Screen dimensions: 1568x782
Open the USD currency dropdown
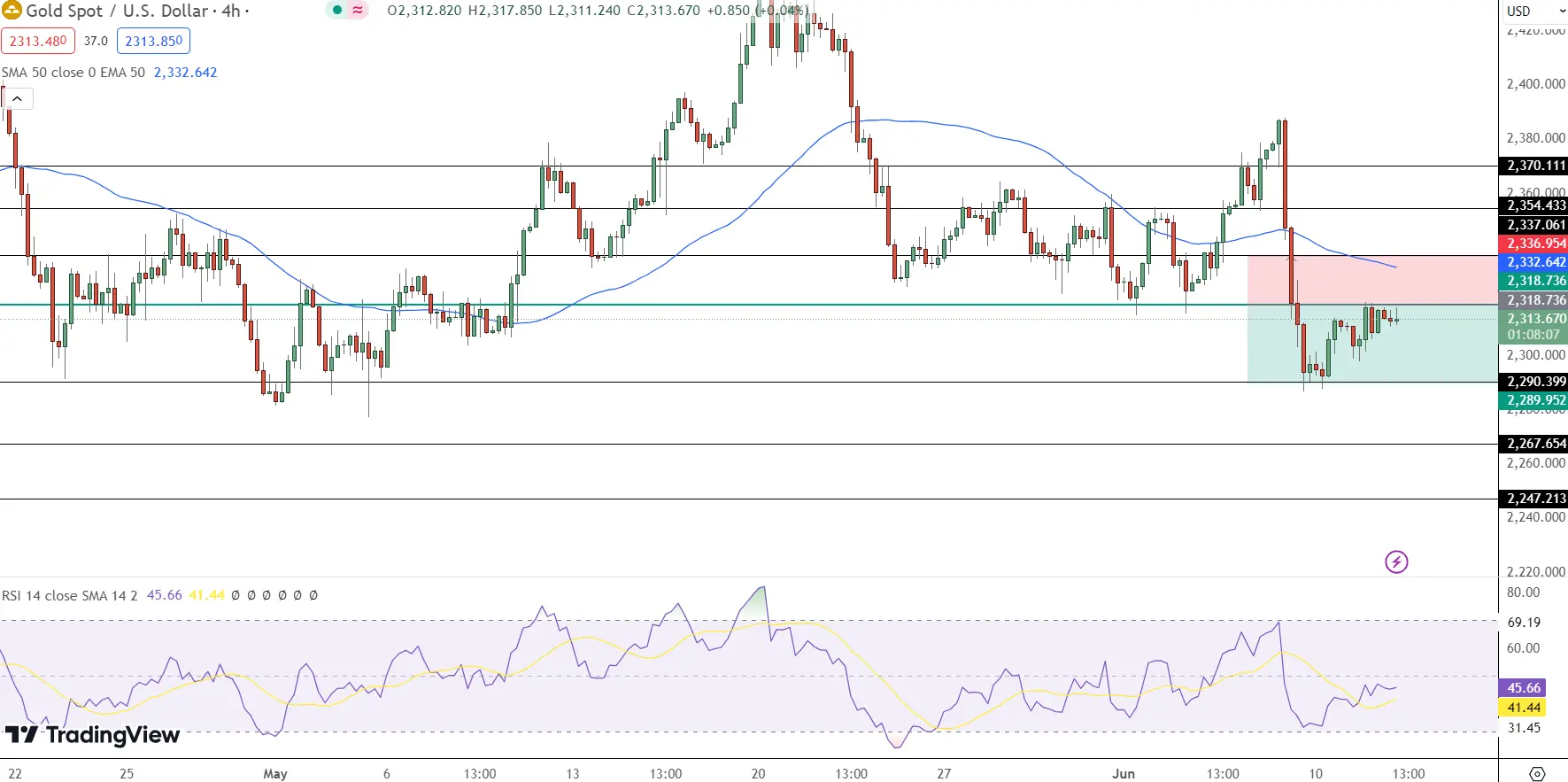coord(1535,11)
